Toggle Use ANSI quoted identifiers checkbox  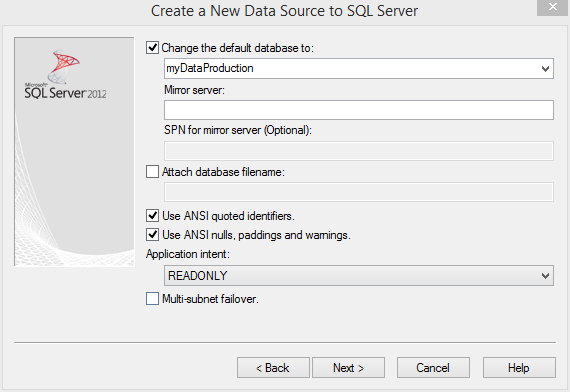(x=152, y=216)
